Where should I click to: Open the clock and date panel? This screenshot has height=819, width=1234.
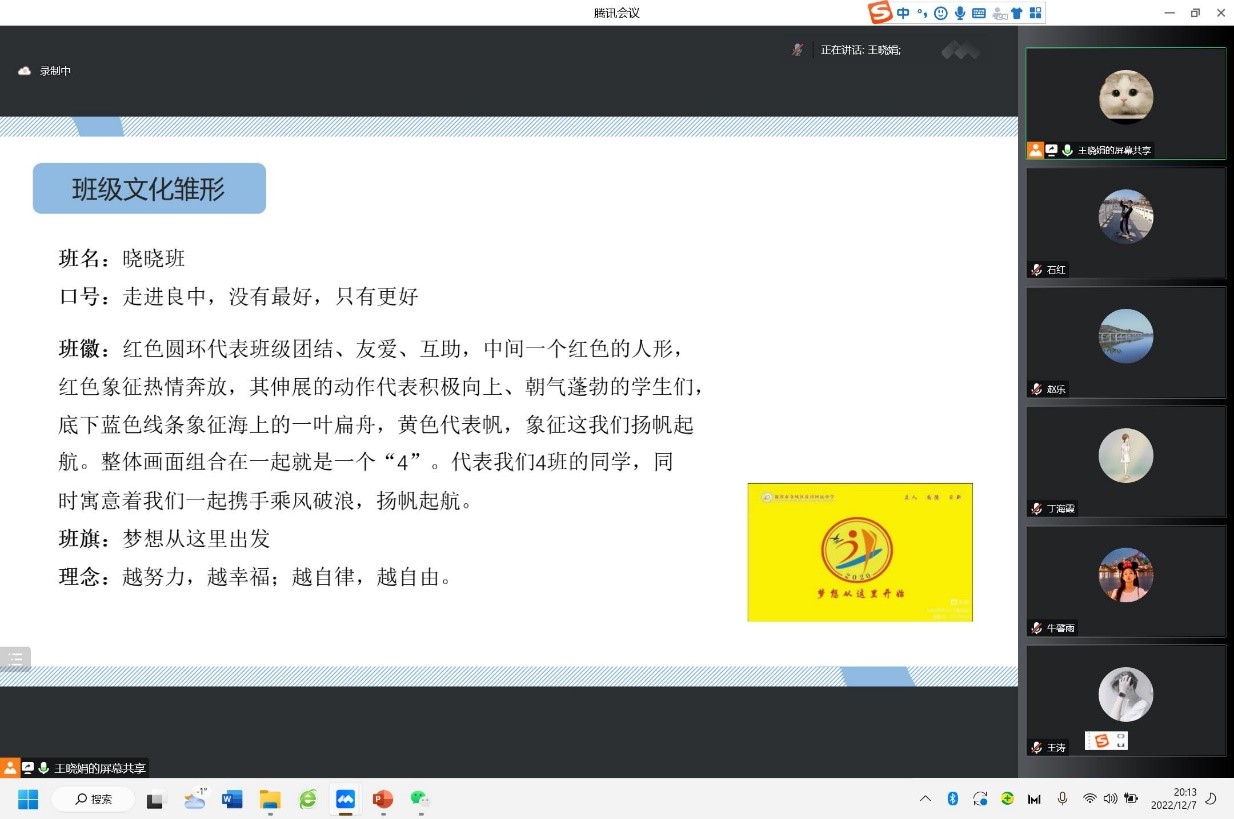click(1173, 798)
